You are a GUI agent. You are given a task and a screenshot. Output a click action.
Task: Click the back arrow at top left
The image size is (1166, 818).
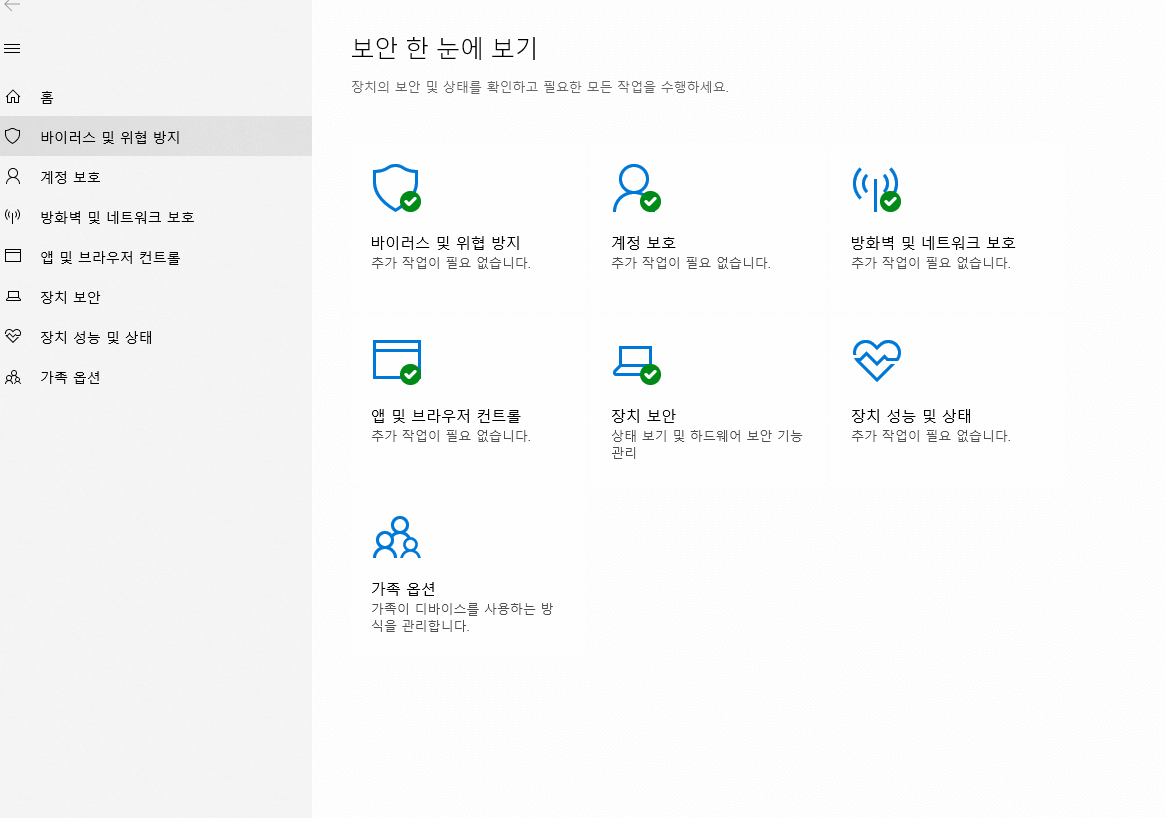coord(14,8)
